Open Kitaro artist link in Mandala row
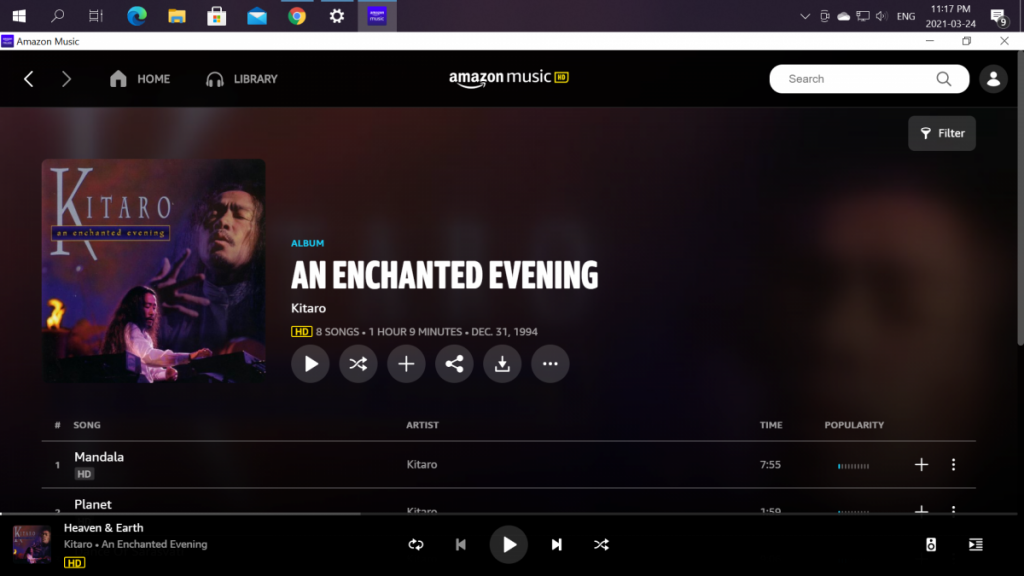The height and width of the screenshot is (576, 1024). coord(422,464)
